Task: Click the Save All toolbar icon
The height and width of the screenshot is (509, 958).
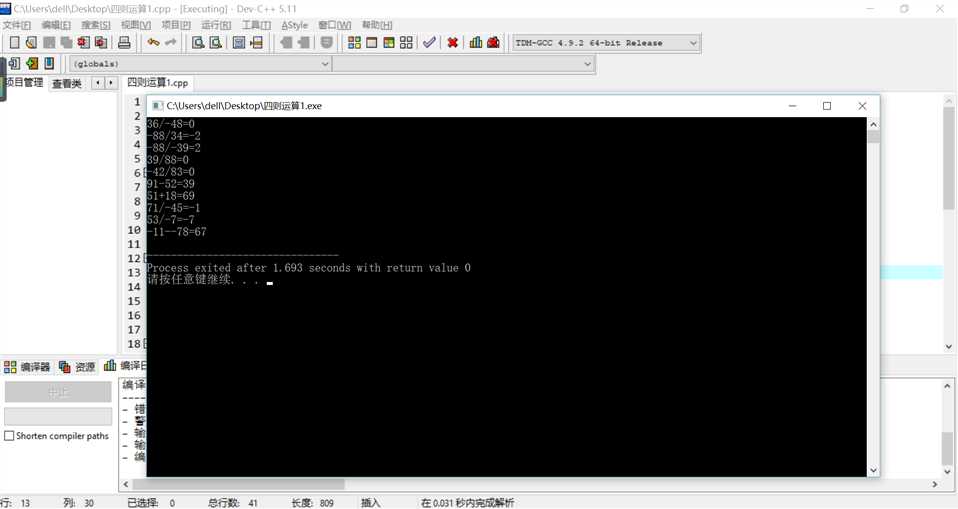Action: click(x=66, y=42)
